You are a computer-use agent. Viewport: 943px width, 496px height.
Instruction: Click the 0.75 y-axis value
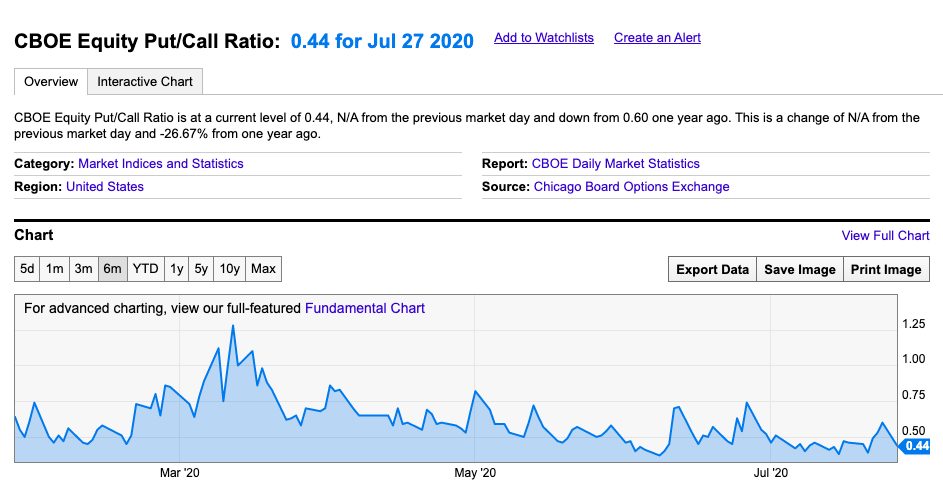click(x=913, y=395)
